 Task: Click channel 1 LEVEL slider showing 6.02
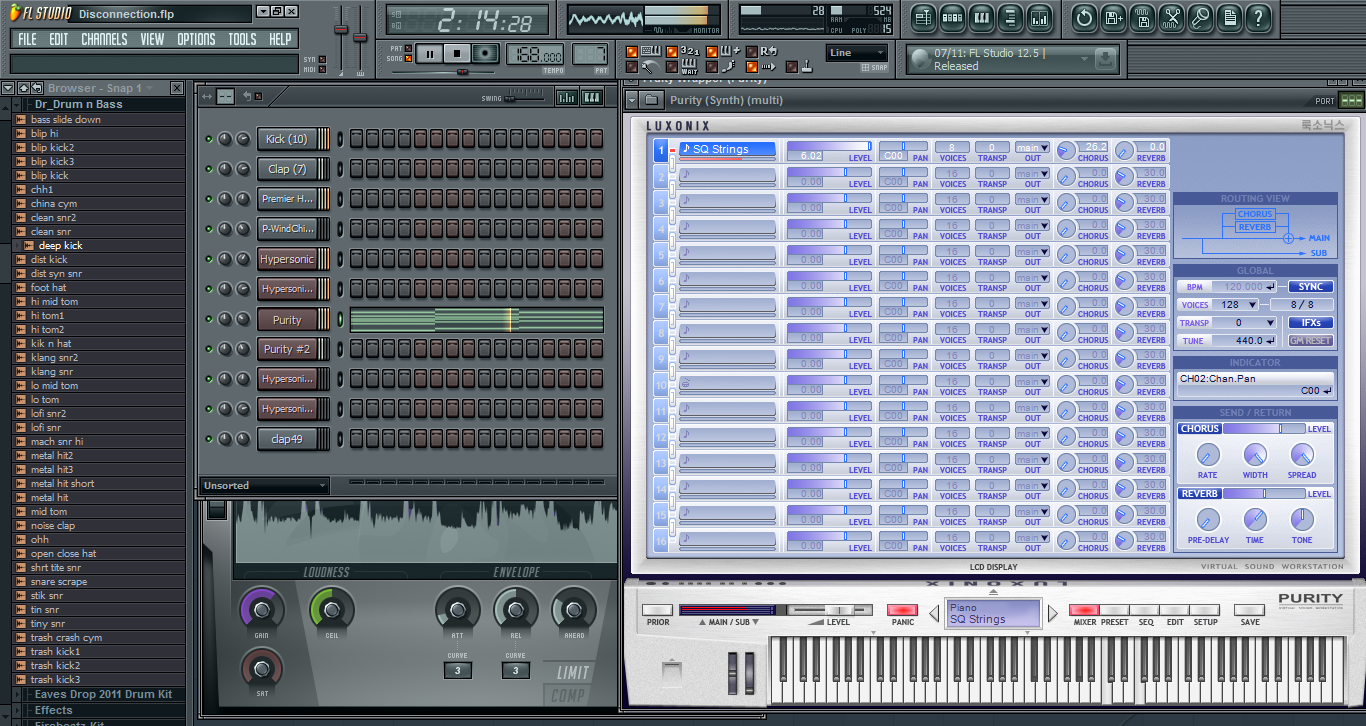click(829, 146)
